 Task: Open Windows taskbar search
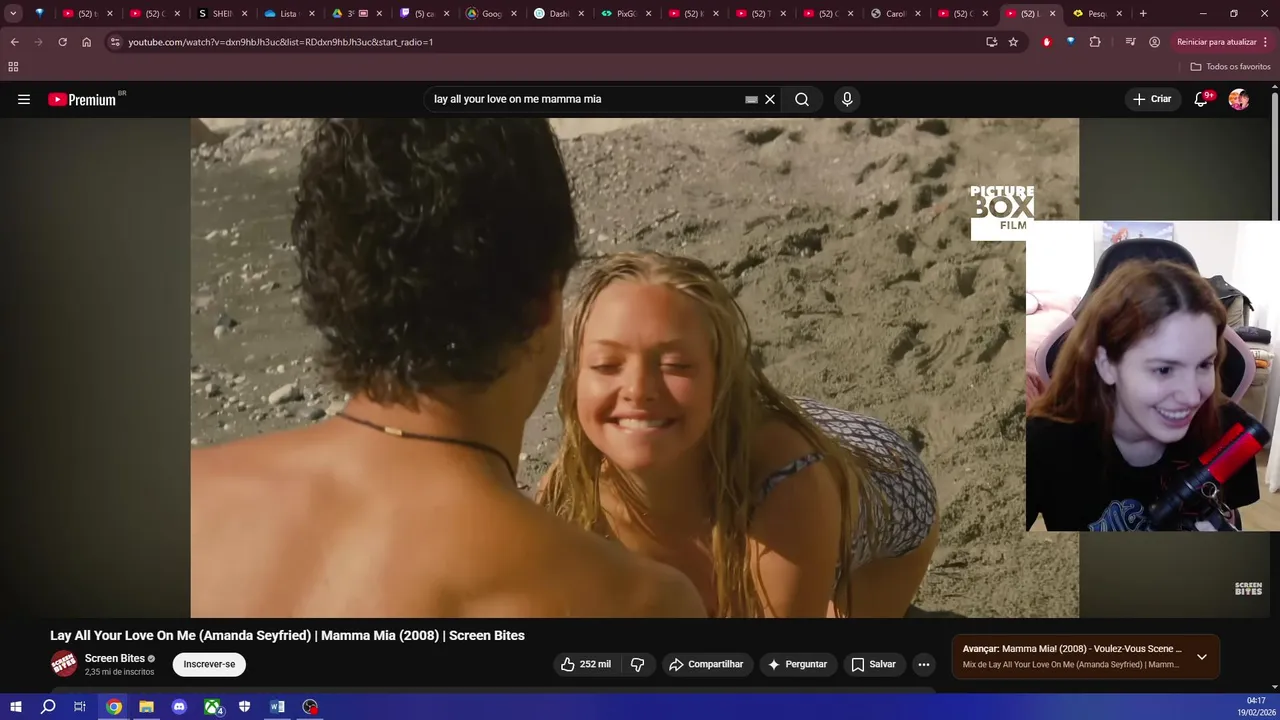point(47,707)
